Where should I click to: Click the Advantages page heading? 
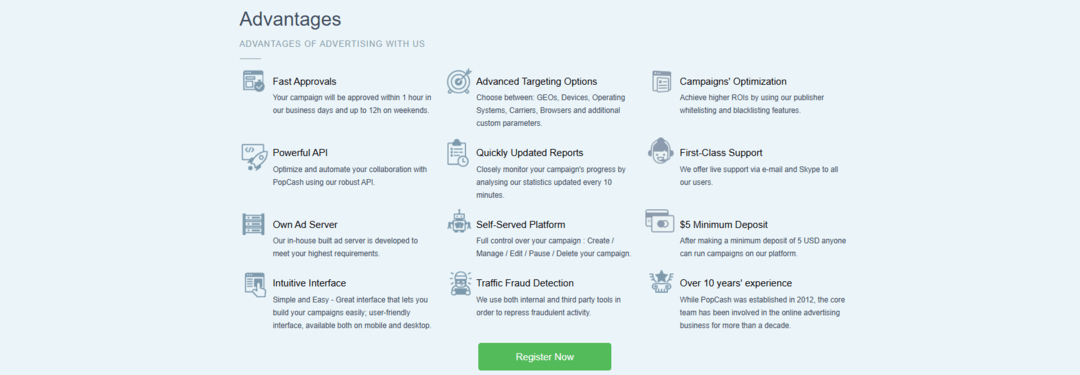pyautogui.click(x=290, y=19)
